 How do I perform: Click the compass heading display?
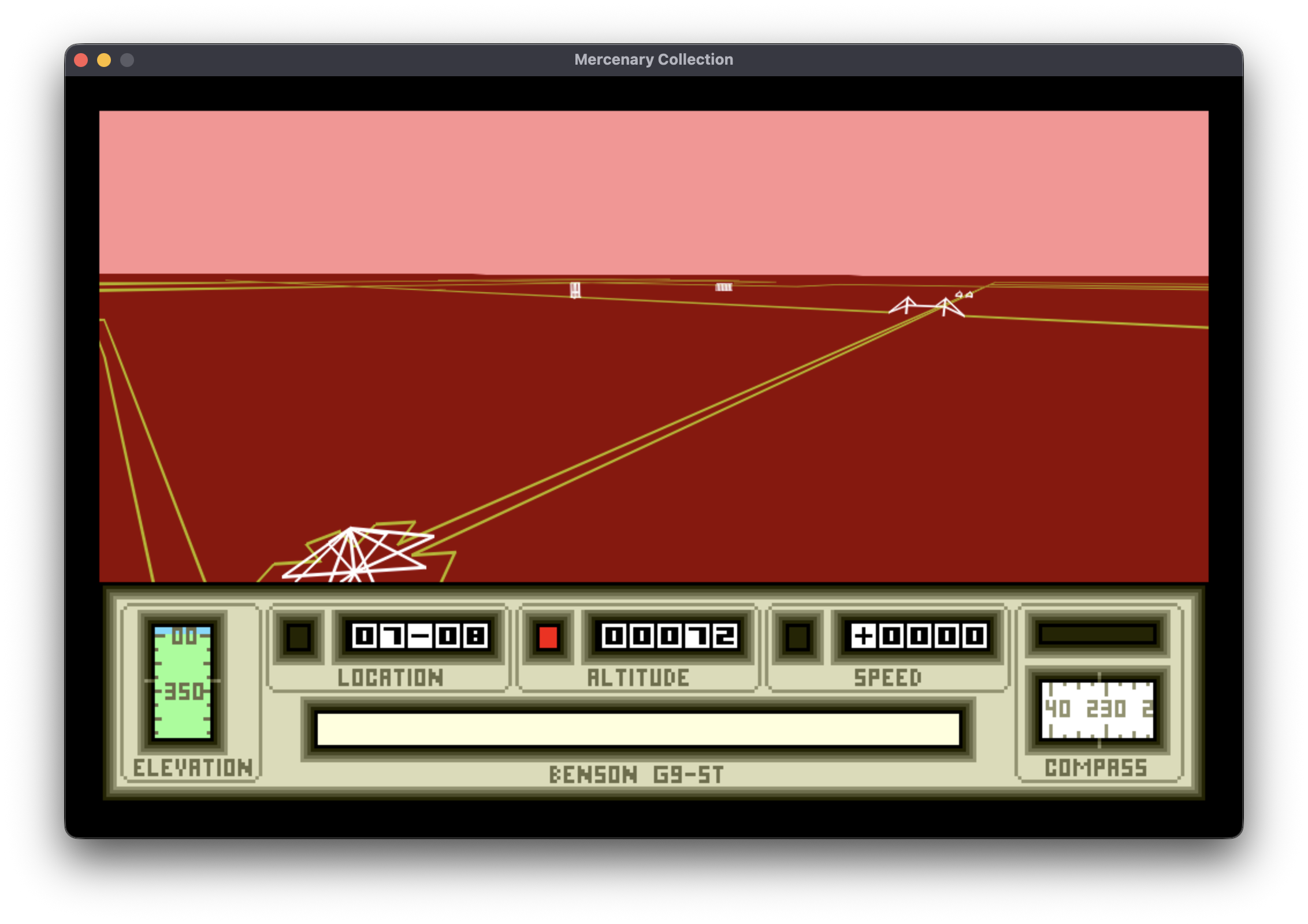pyautogui.click(x=1097, y=710)
